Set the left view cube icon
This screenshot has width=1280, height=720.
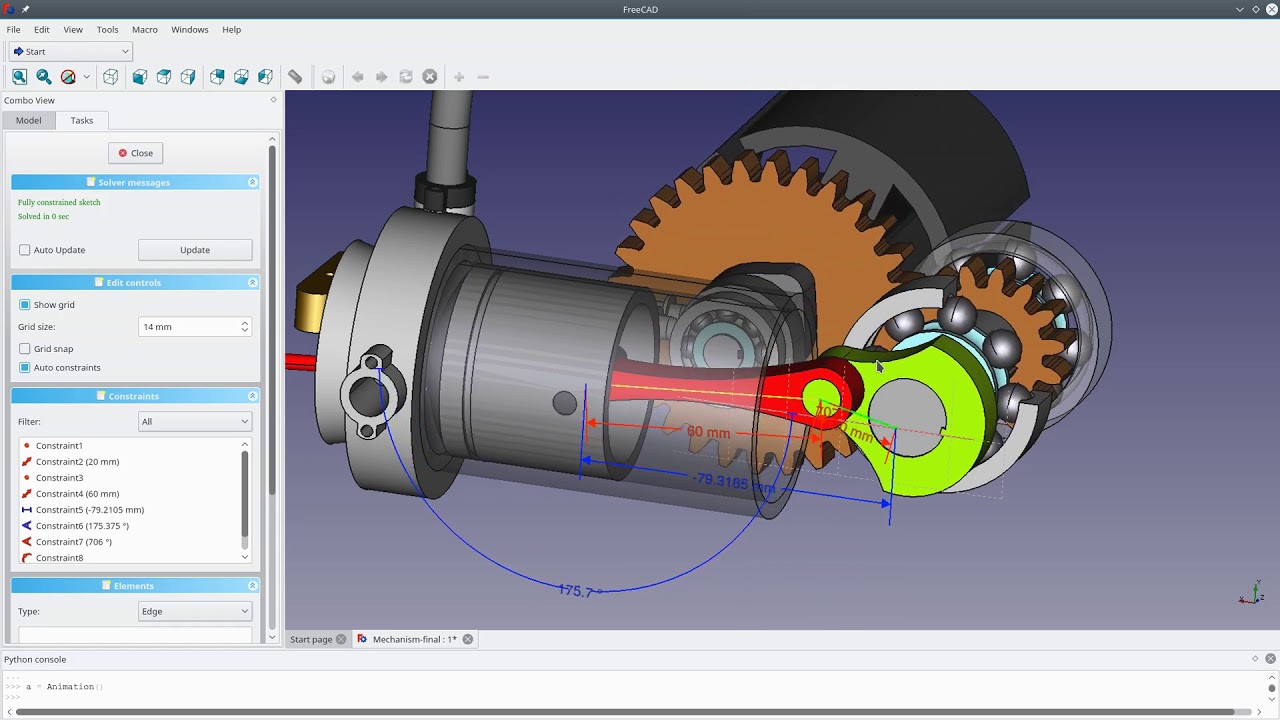click(265, 77)
